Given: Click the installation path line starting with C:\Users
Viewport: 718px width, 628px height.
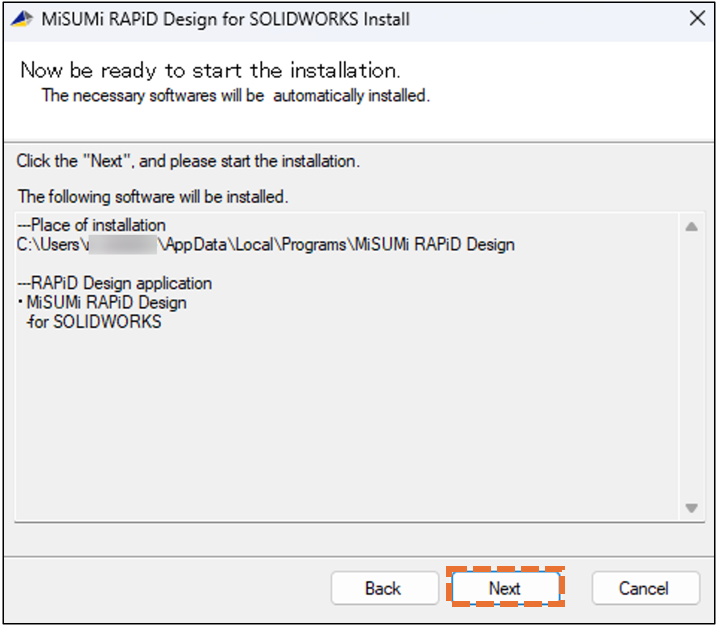Looking at the screenshot, I should coord(266,244).
